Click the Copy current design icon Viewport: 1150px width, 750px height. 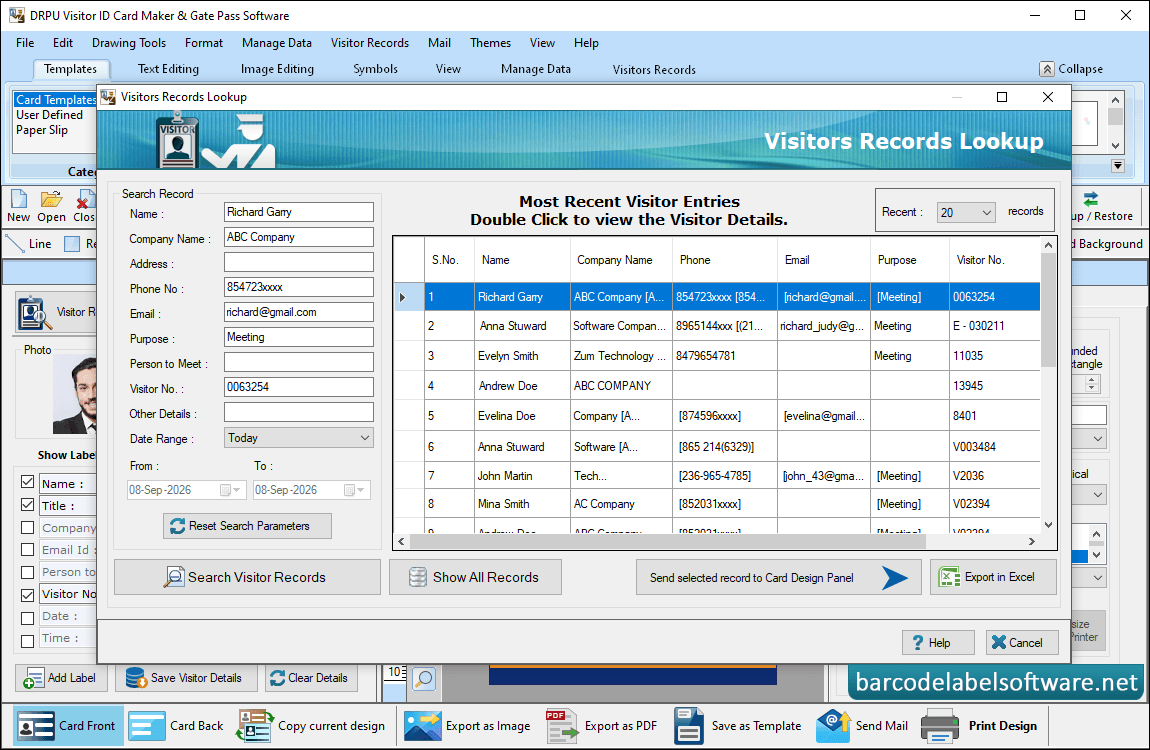coord(254,726)
